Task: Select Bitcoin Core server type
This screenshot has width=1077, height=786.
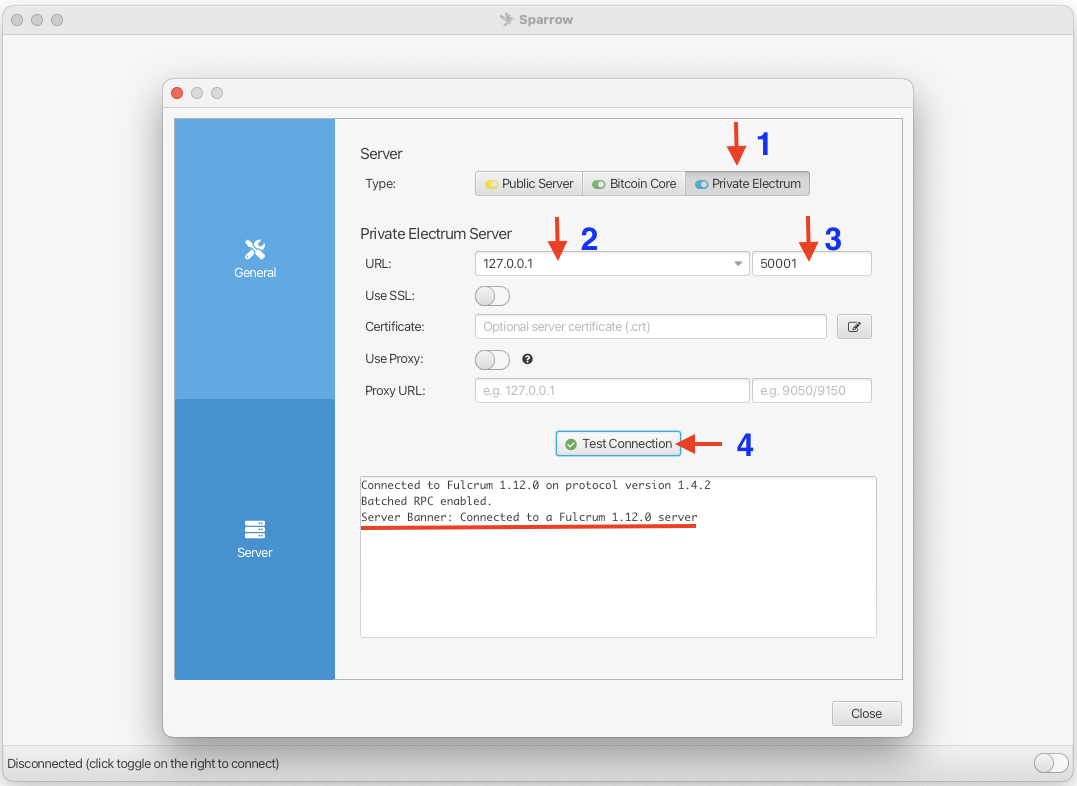Action: pyautogui.click(x=634, y=183)
